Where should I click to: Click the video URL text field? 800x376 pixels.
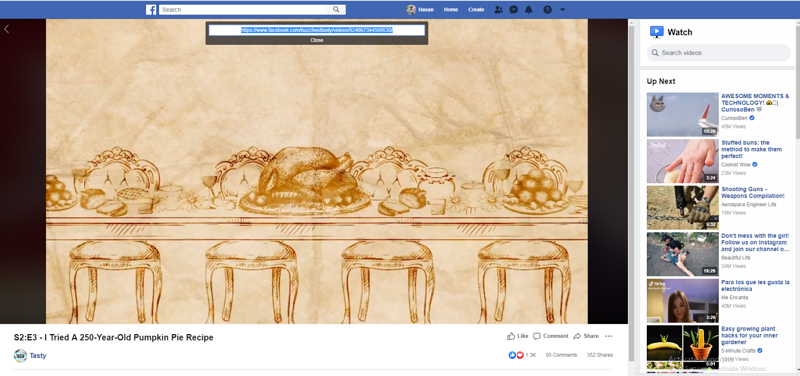(x=317, y=30)
